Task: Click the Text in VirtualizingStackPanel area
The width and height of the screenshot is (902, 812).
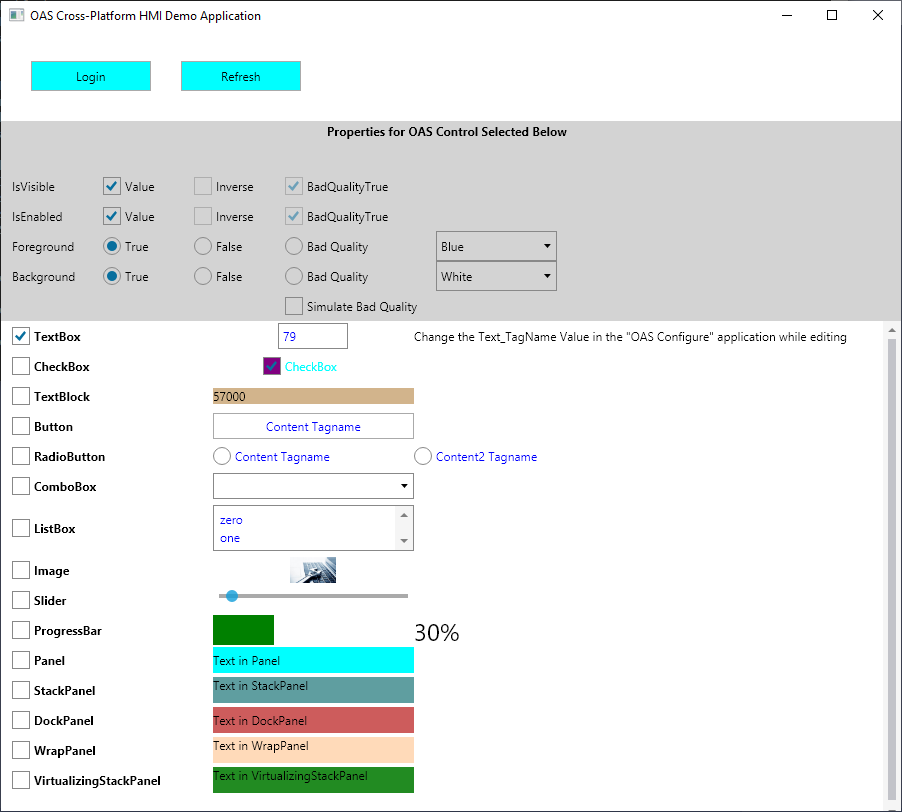Action: pos(313,780)
